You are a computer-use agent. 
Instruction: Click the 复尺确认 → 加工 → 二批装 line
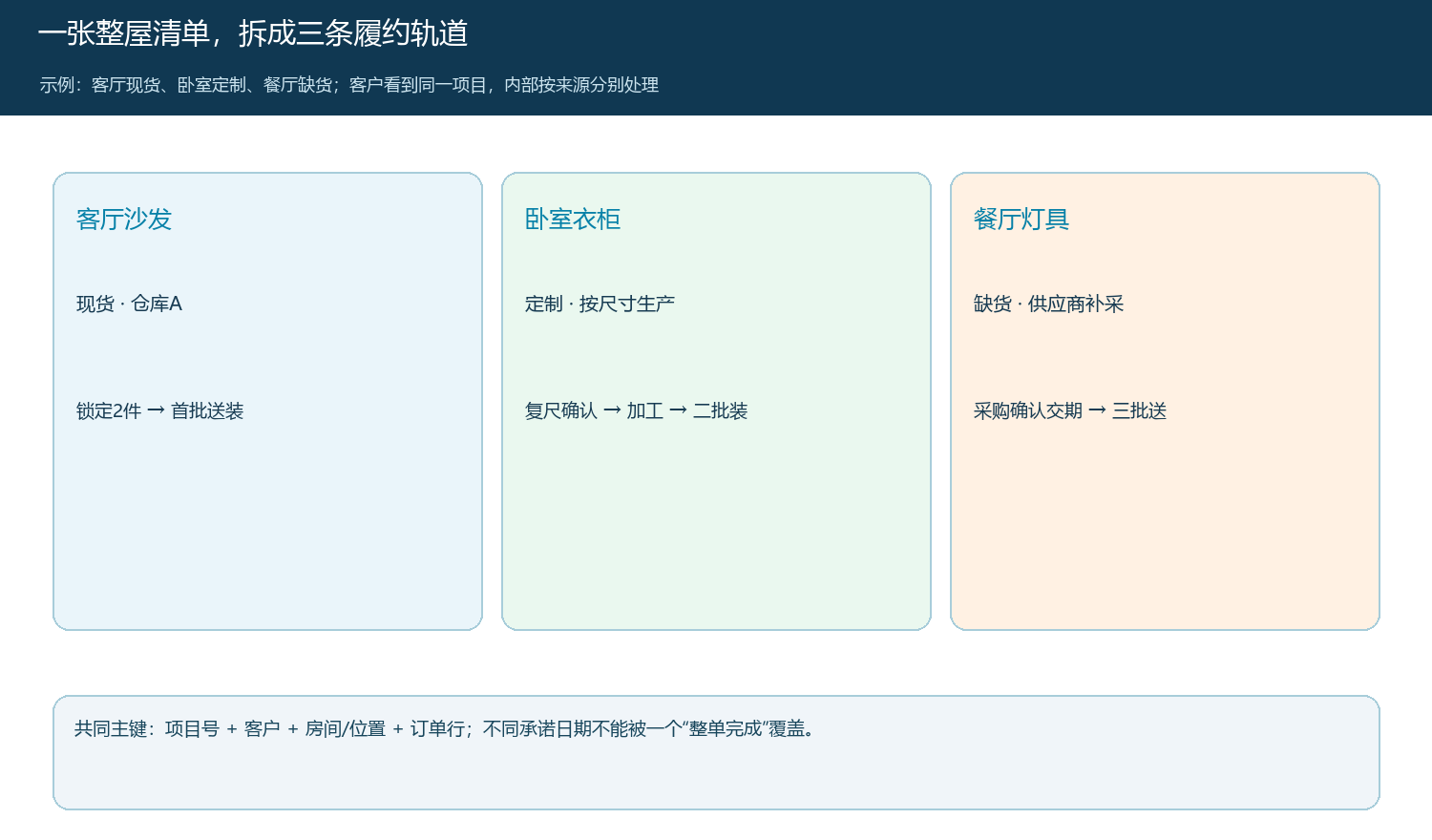coord(636,410)
